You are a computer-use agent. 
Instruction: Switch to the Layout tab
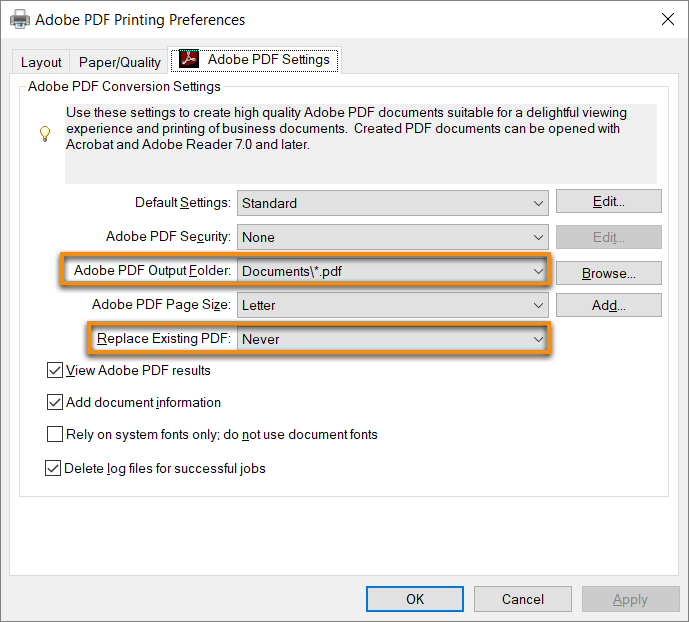pyautogui.click(x=41, y=62)
